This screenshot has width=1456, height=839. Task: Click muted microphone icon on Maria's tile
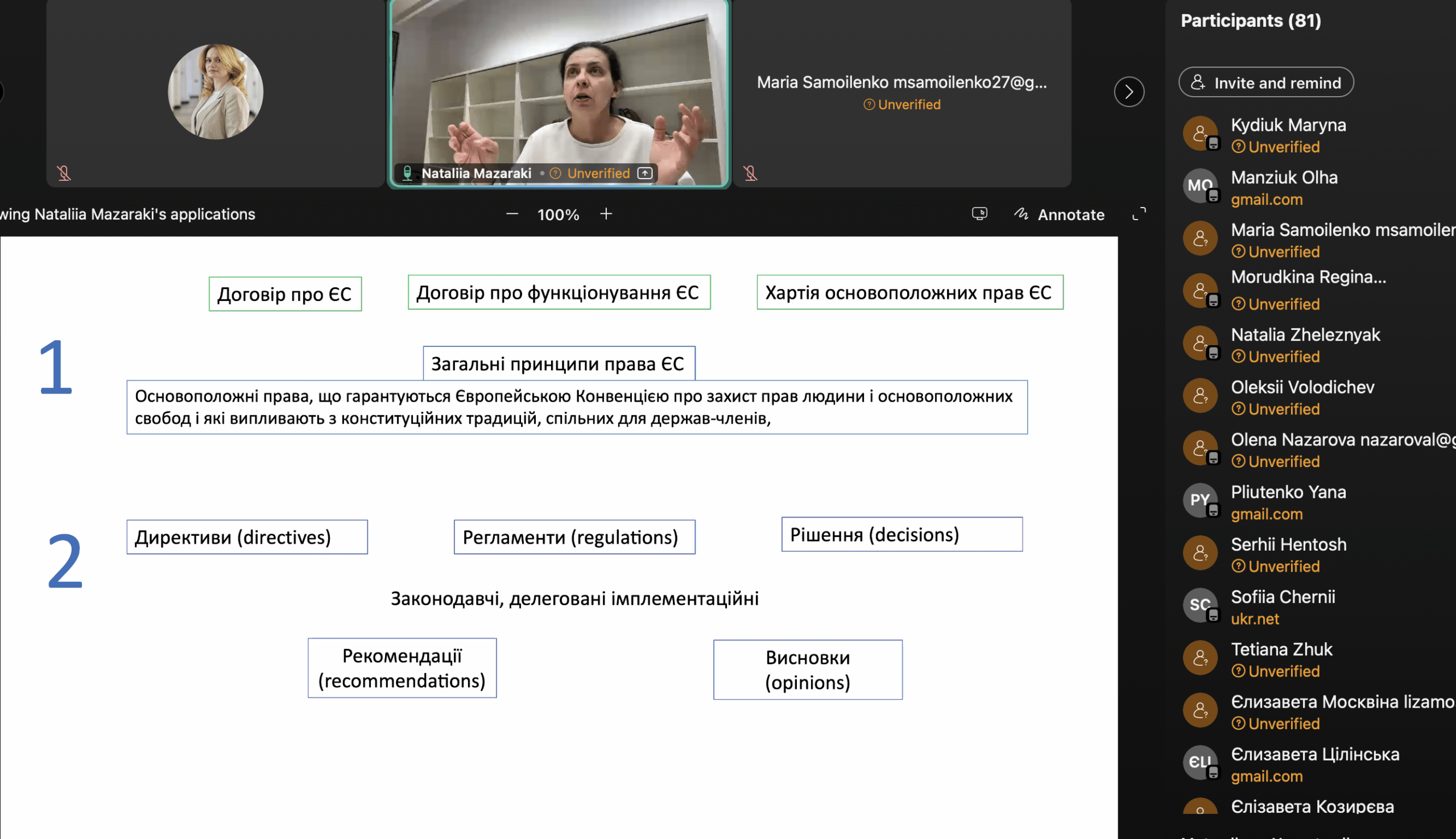(x=750, y=173)
